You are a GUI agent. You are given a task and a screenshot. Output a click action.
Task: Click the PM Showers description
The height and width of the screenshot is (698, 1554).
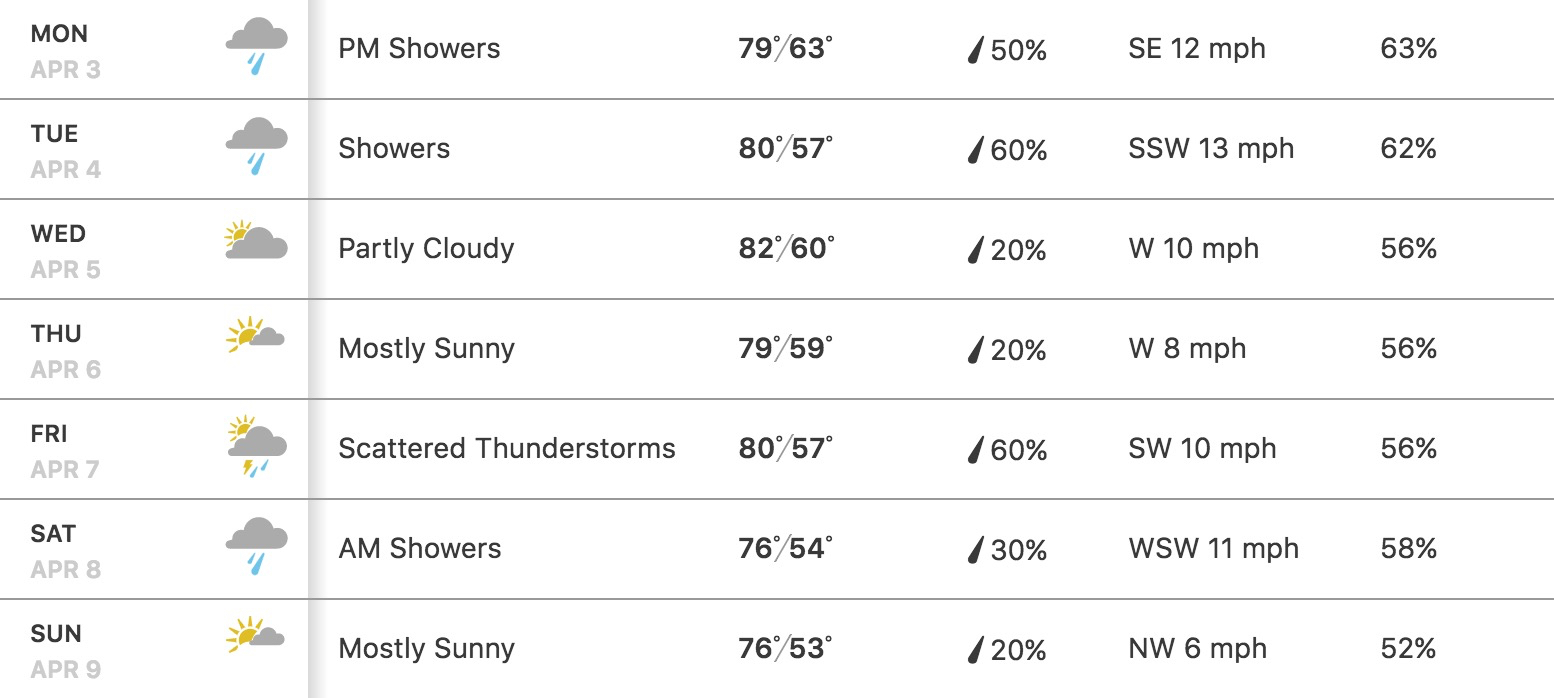[419, 49]
